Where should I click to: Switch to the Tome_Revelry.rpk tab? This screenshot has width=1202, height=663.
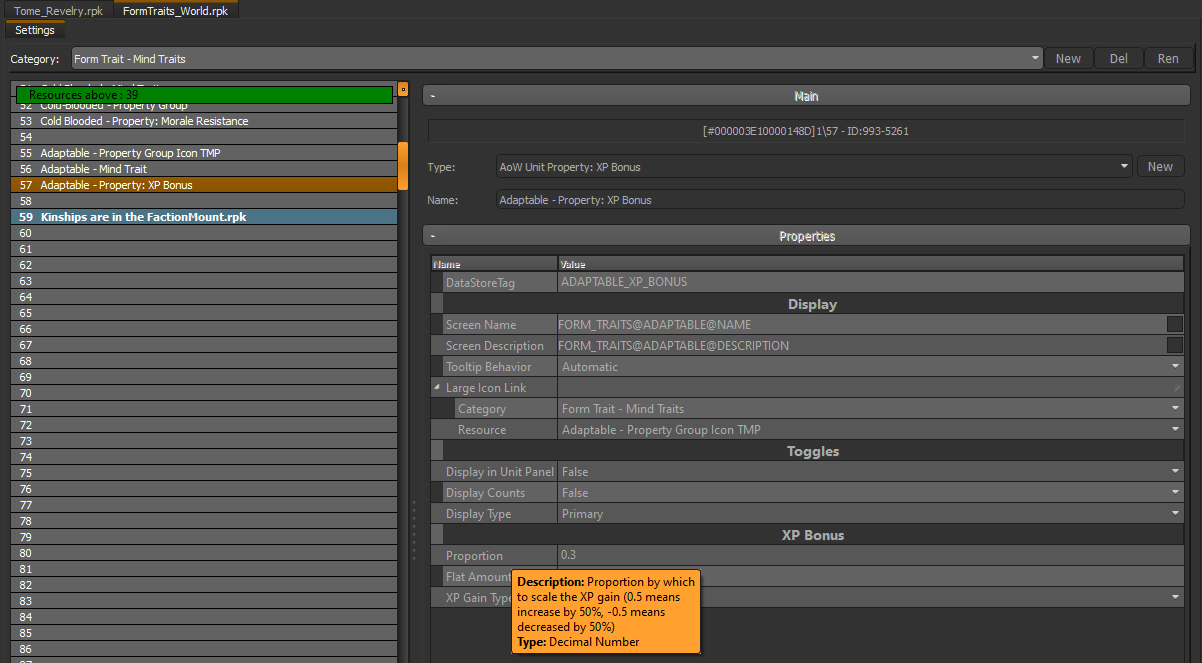[58, 10]
